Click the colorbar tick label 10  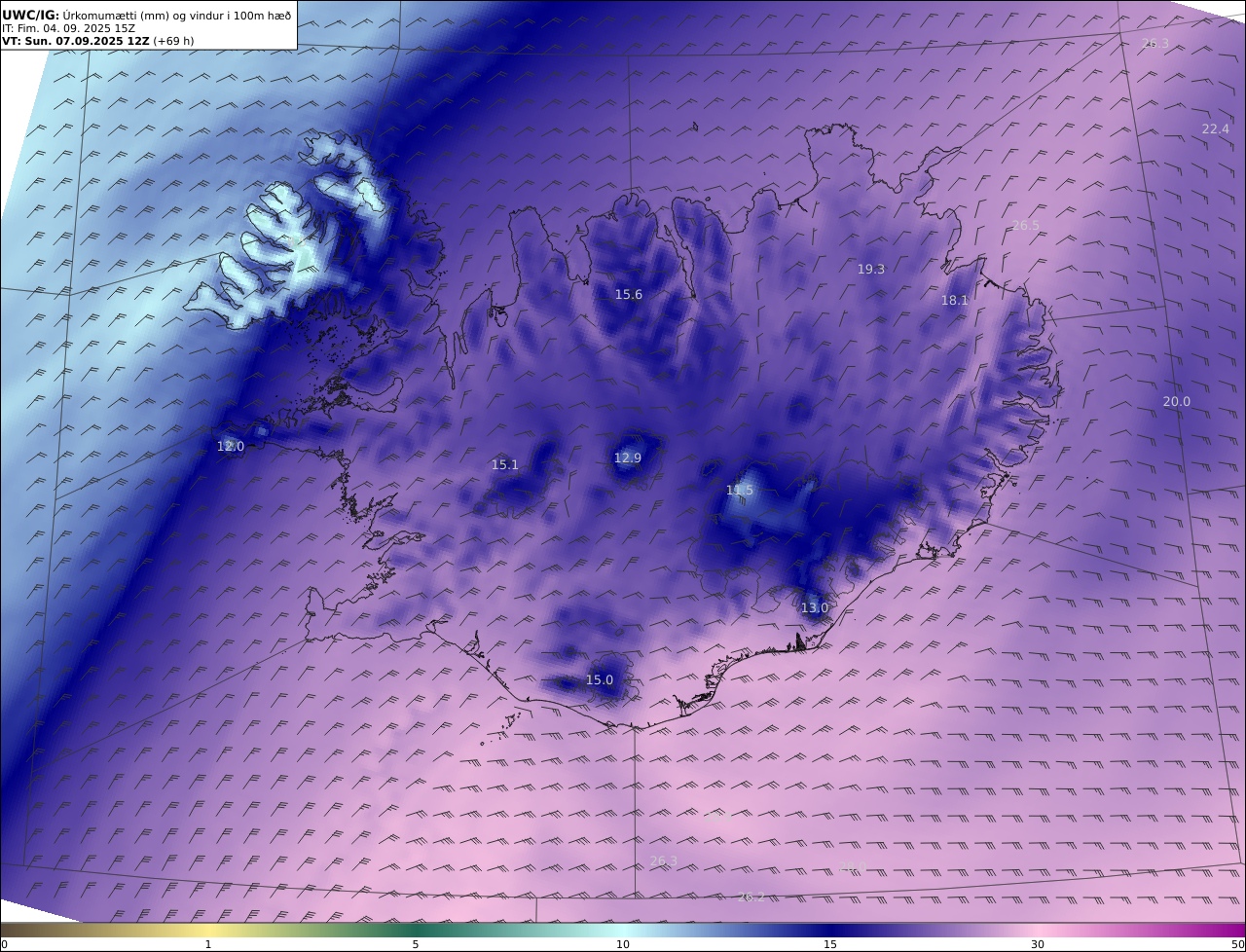[622, 944]
